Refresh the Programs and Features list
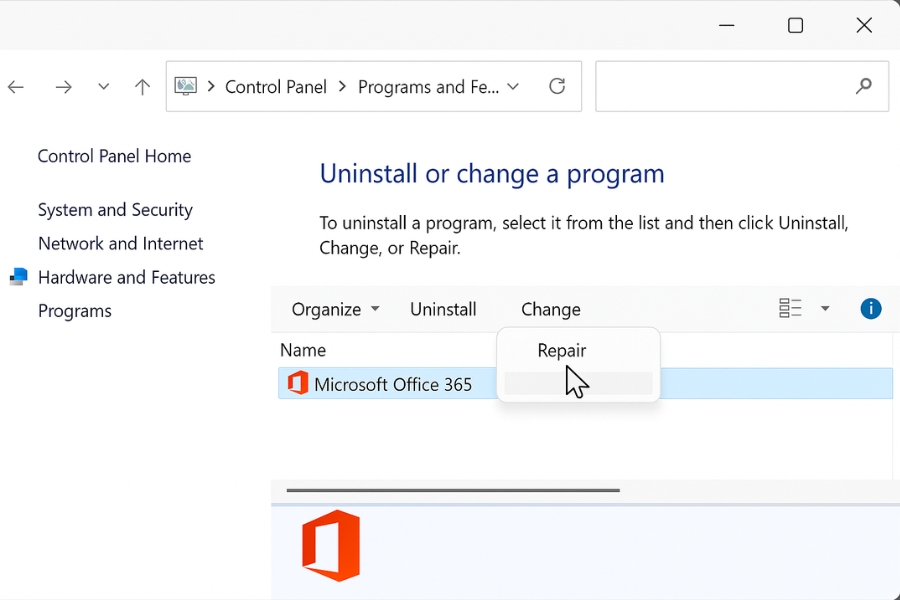The image size is (900, 600). (557, 87)
